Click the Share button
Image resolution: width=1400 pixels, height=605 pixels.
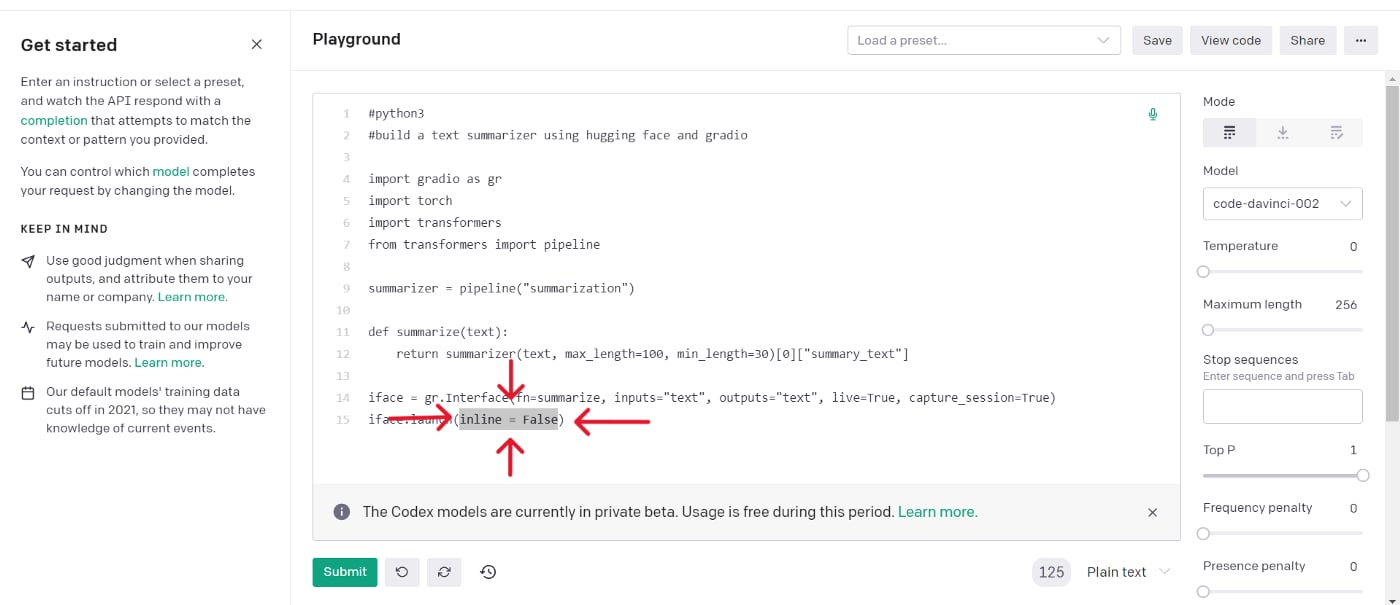(1307, 40)
